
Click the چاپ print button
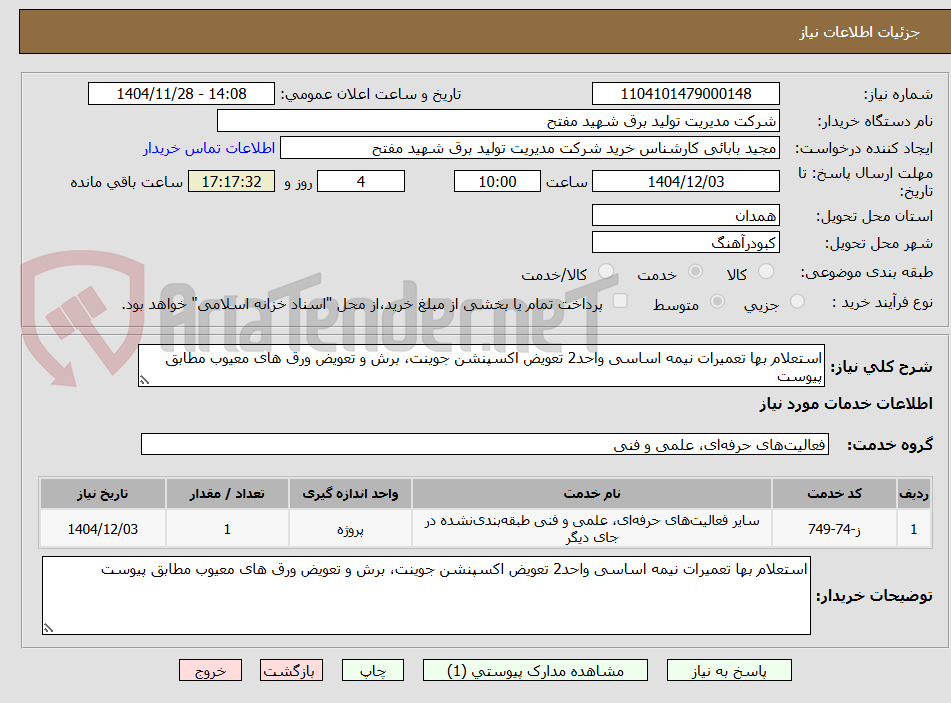click(x=372, y=670)
